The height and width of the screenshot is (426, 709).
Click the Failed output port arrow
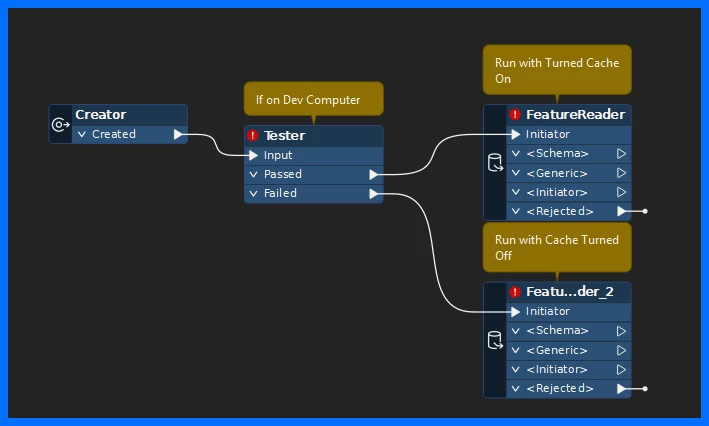[x=373, y=194]
